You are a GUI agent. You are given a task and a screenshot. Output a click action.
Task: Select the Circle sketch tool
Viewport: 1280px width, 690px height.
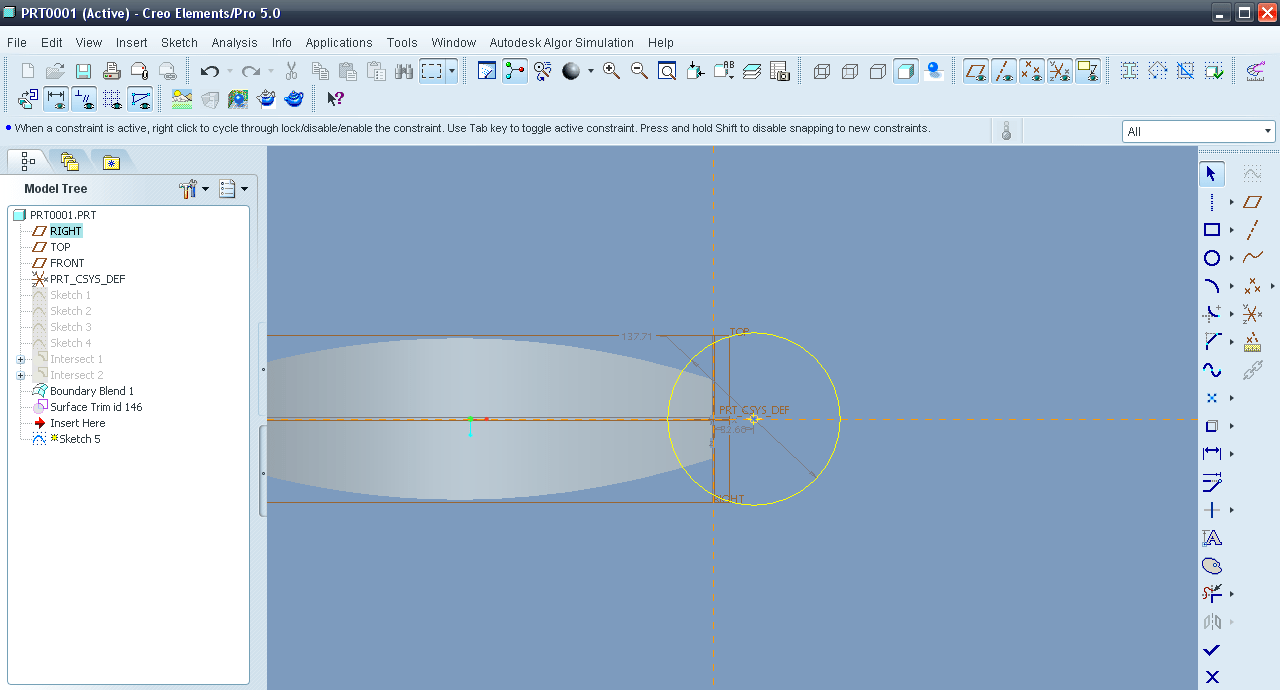pos(1212,258)
